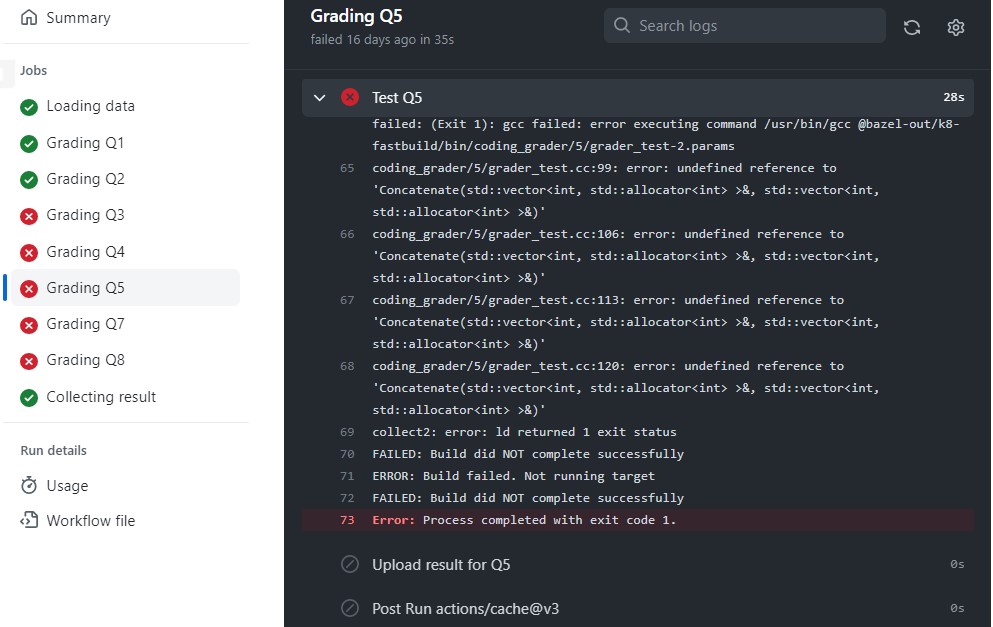This screenshot has width=993, height=627.
Task: Collapse the Test Q5 step chevron
Action: point(319,98)
